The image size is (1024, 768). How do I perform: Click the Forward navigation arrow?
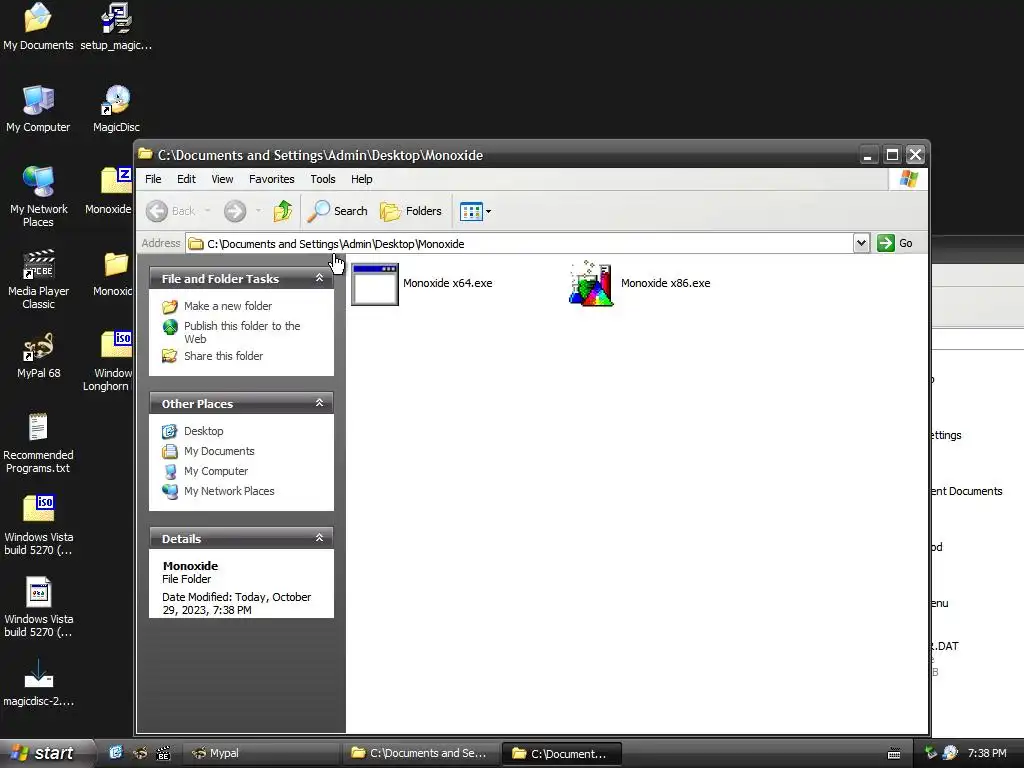pos(235,211)
